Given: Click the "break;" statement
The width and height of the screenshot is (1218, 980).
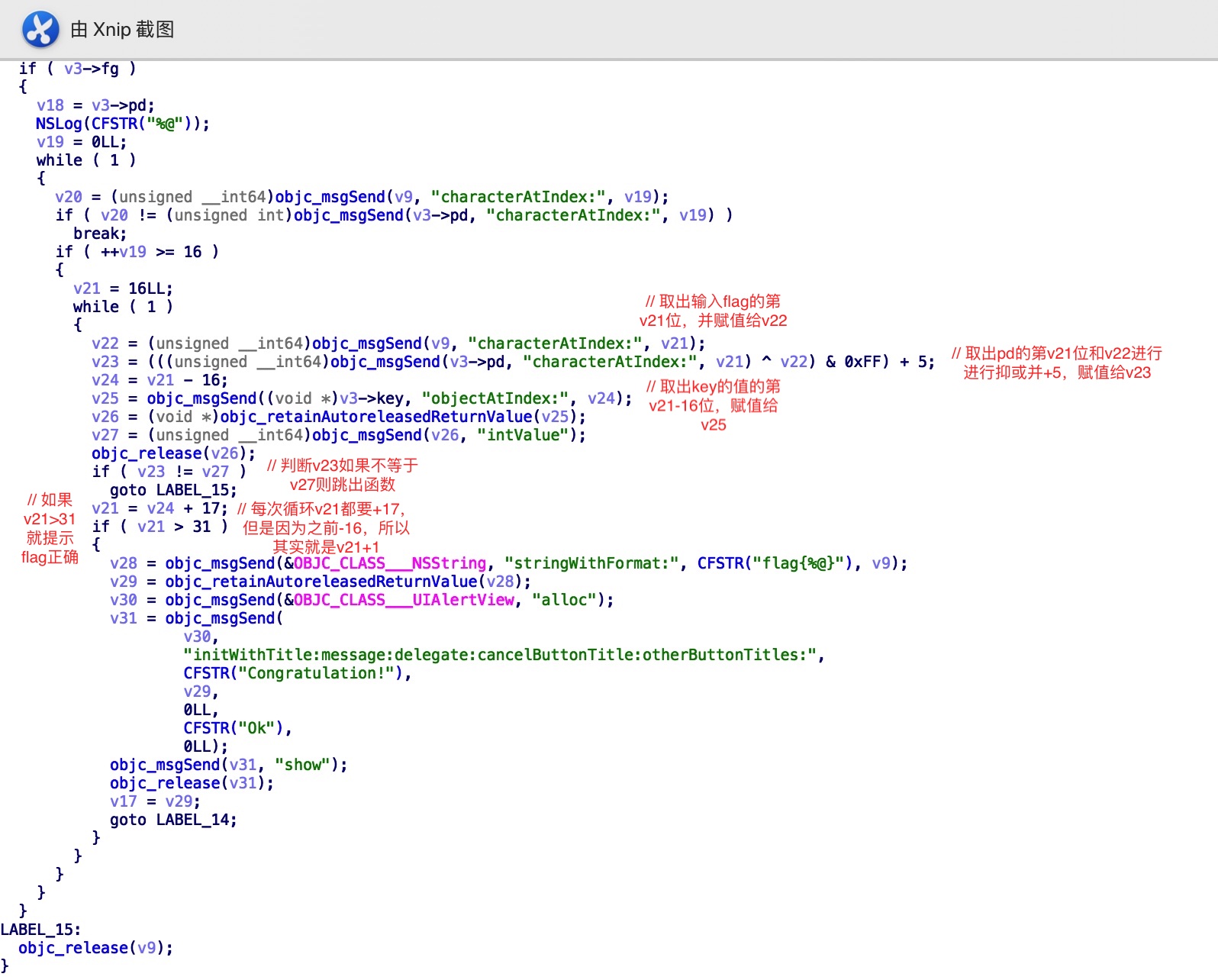Looking at the screenshot, I should 100,234.
